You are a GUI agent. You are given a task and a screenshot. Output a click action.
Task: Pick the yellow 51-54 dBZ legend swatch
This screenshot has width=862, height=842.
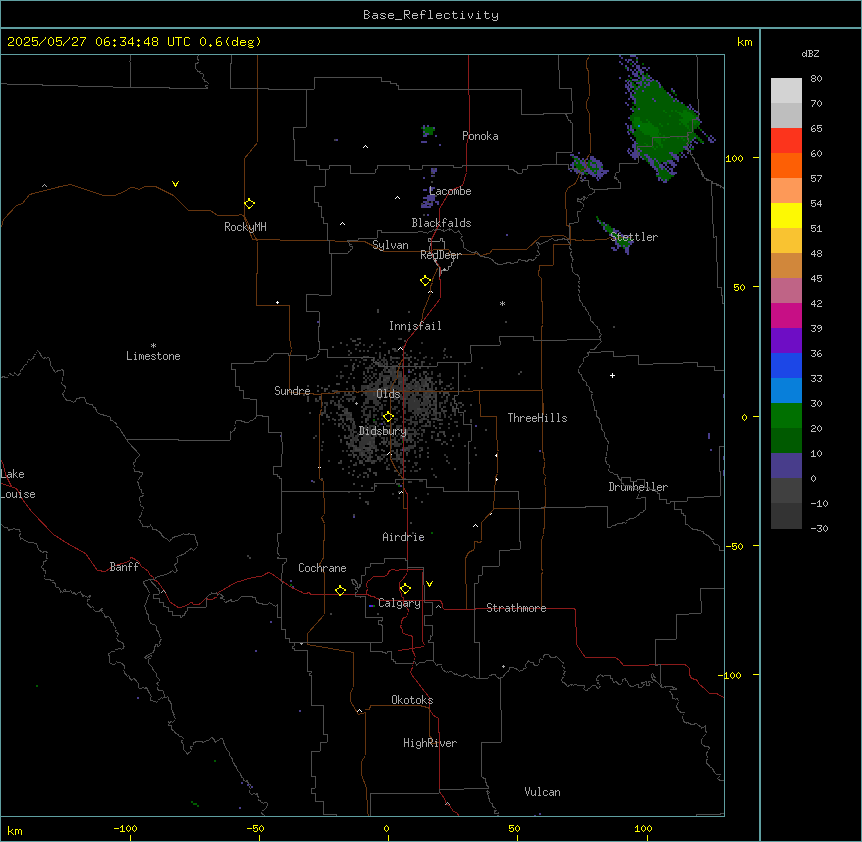pos(786,215)
